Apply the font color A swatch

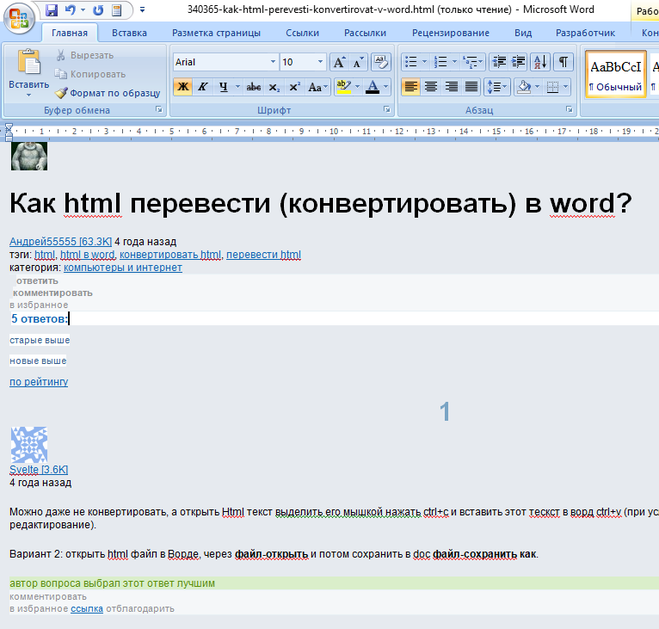click(x=372, y=87)
